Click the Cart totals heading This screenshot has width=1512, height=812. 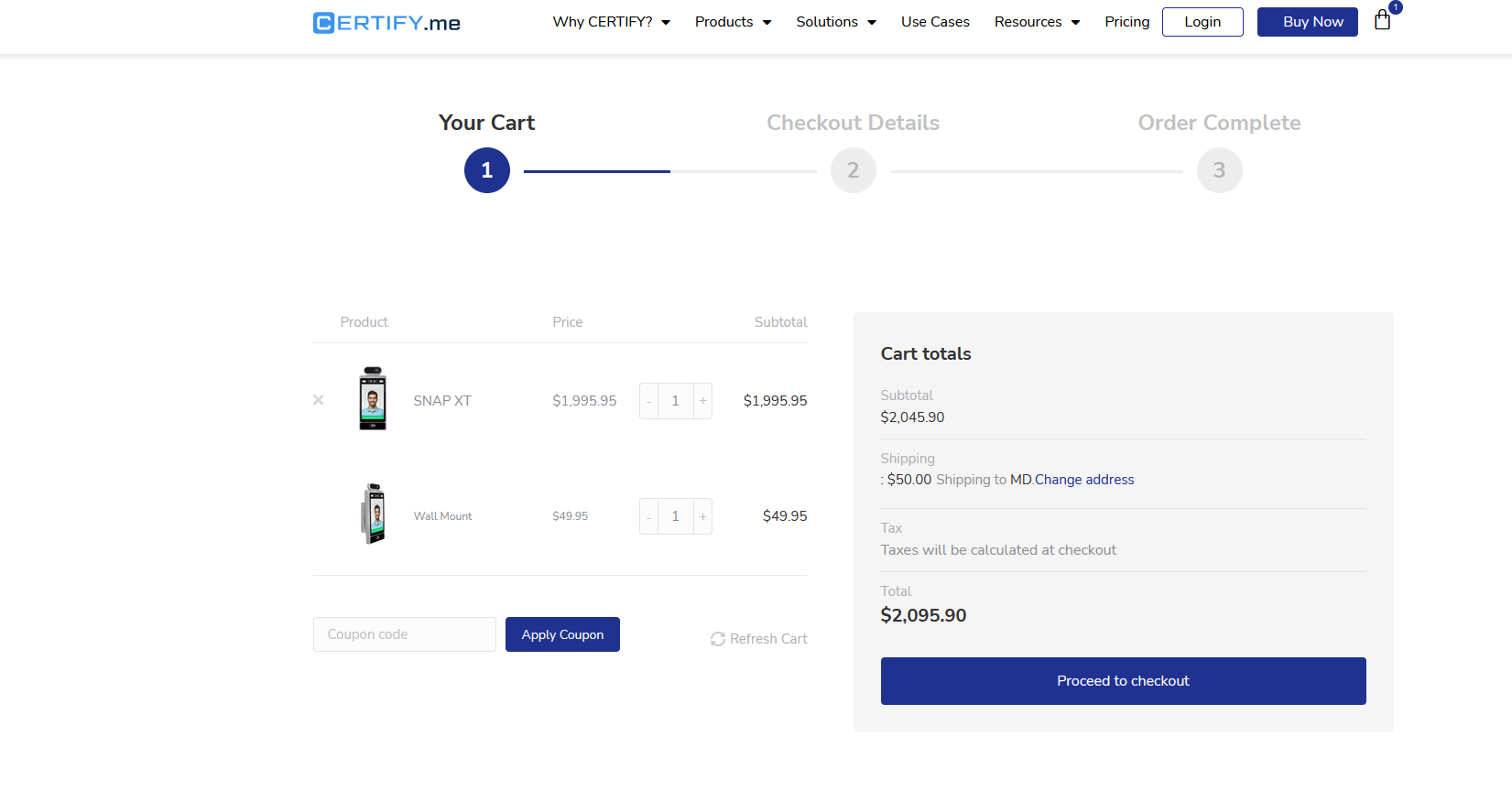point(926,354)
